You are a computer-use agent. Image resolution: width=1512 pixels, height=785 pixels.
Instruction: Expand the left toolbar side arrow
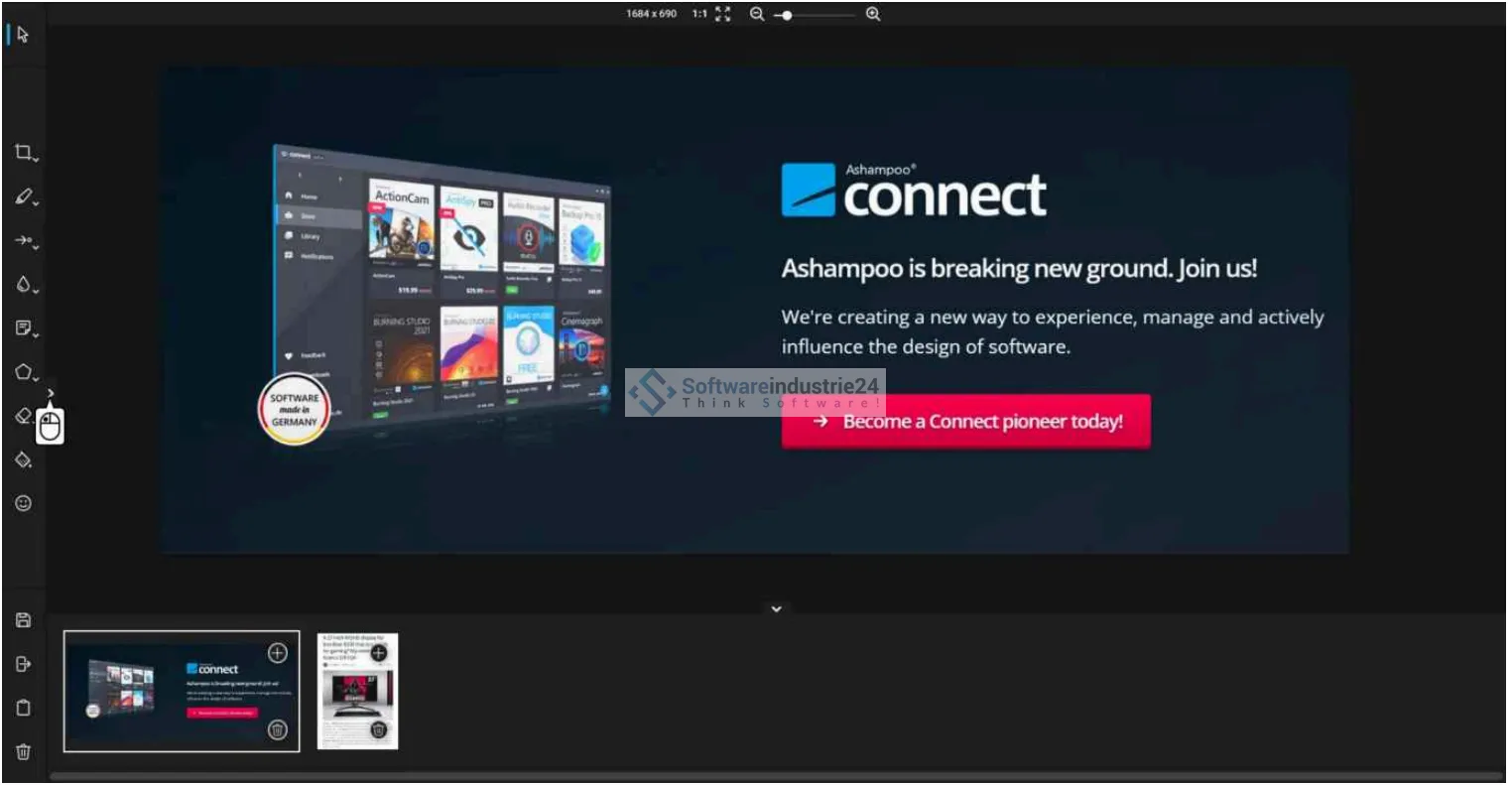[51, 393]
